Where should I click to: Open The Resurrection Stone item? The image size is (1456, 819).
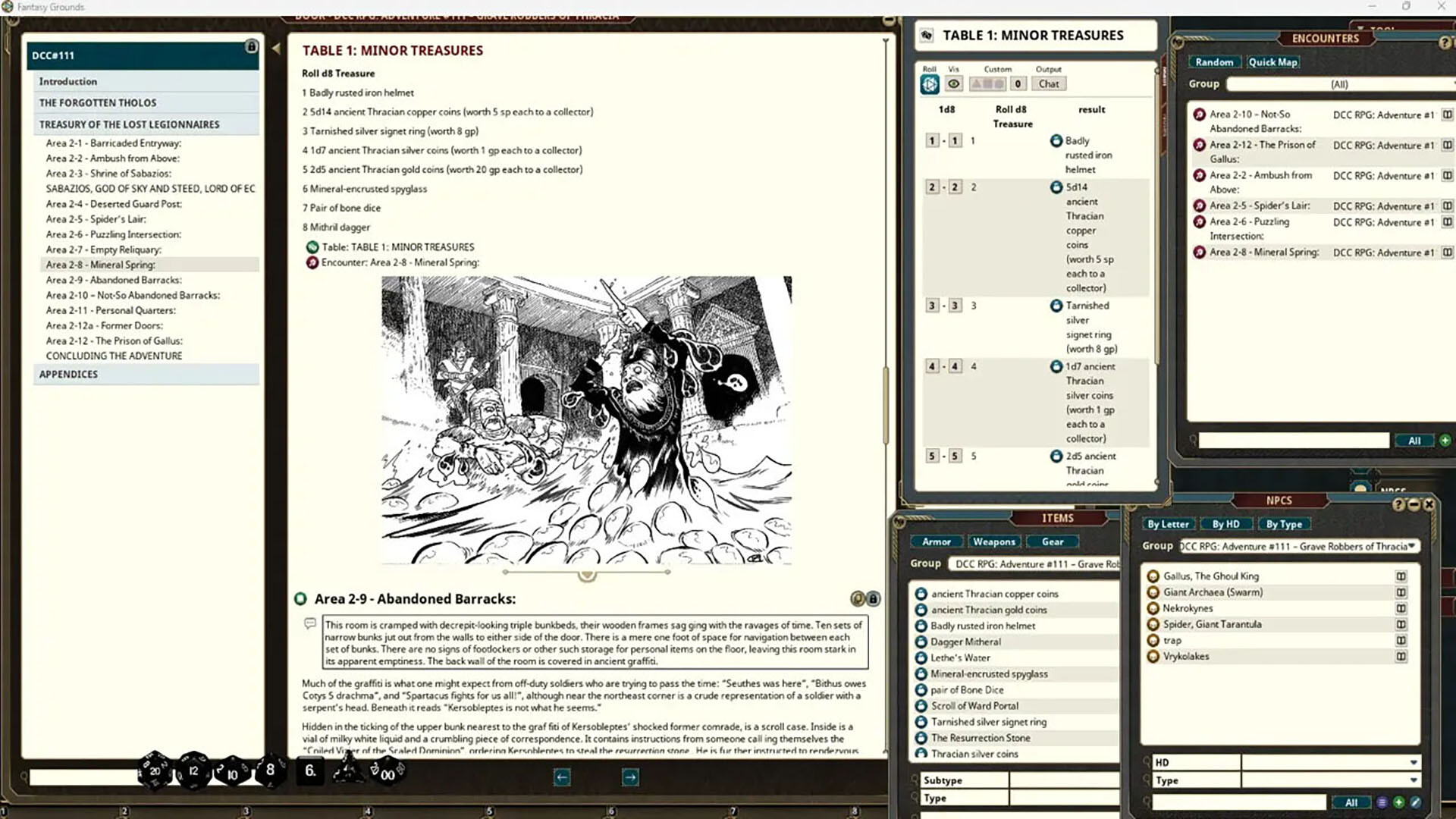981,738
